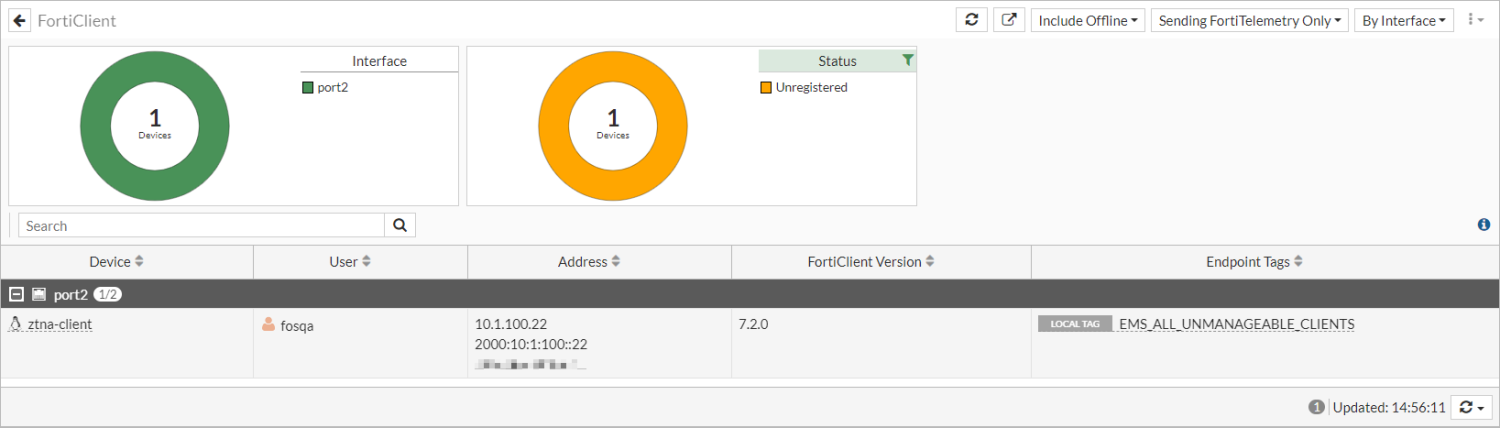
Task: Click the port2 legend label
Action: click(333, 88)
